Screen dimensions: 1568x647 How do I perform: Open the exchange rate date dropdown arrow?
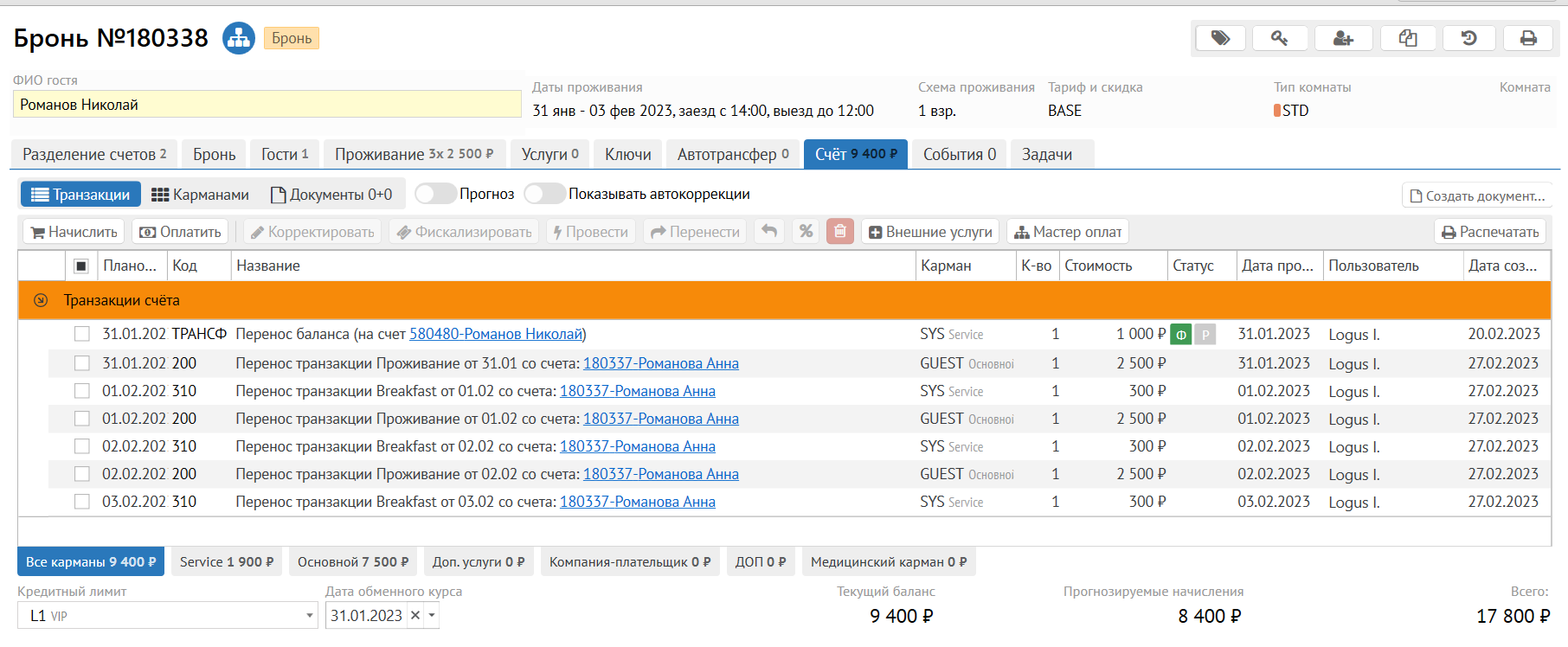[432, 616]
